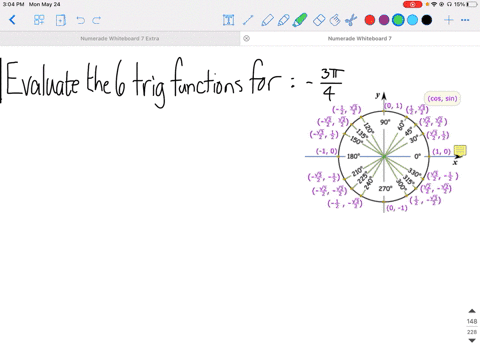480x360 pixels.
Task: Select the unit circle diagram image
Action: tap(384, 156)
